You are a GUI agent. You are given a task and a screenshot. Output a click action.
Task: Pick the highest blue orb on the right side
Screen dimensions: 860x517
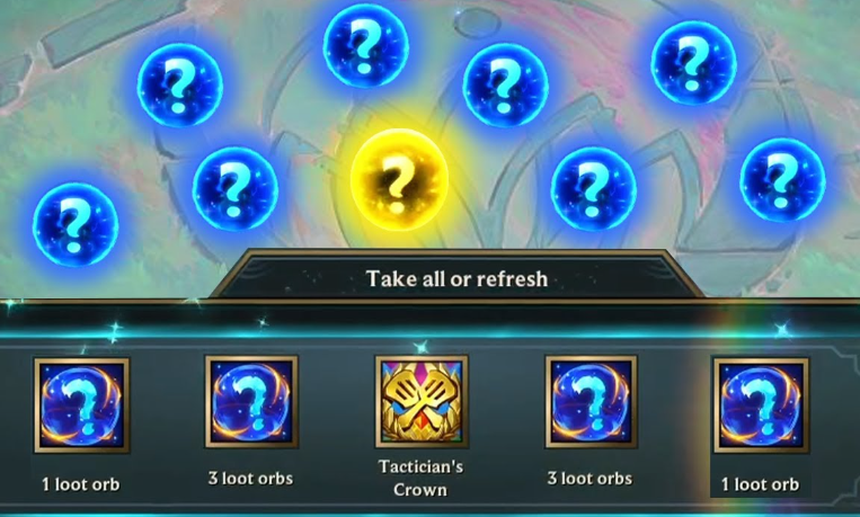tap(694, 63)
